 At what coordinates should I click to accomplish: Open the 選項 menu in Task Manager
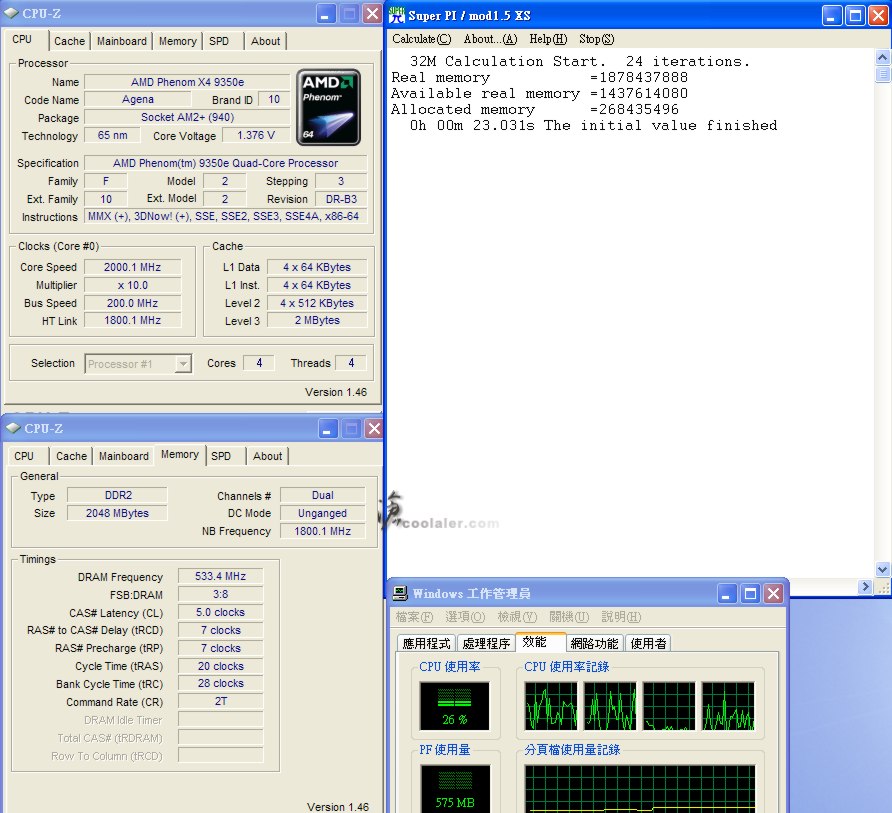pos(465,617)
